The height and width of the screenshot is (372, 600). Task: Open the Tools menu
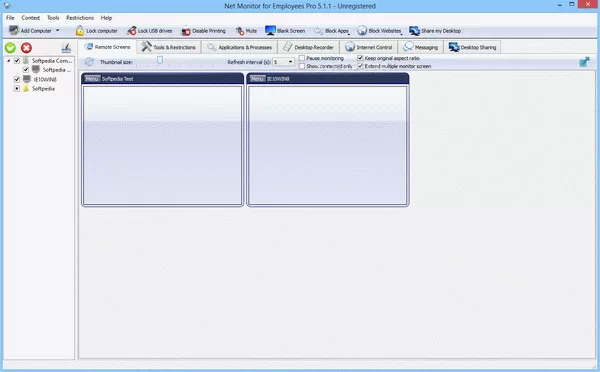[x=53, y=18]
